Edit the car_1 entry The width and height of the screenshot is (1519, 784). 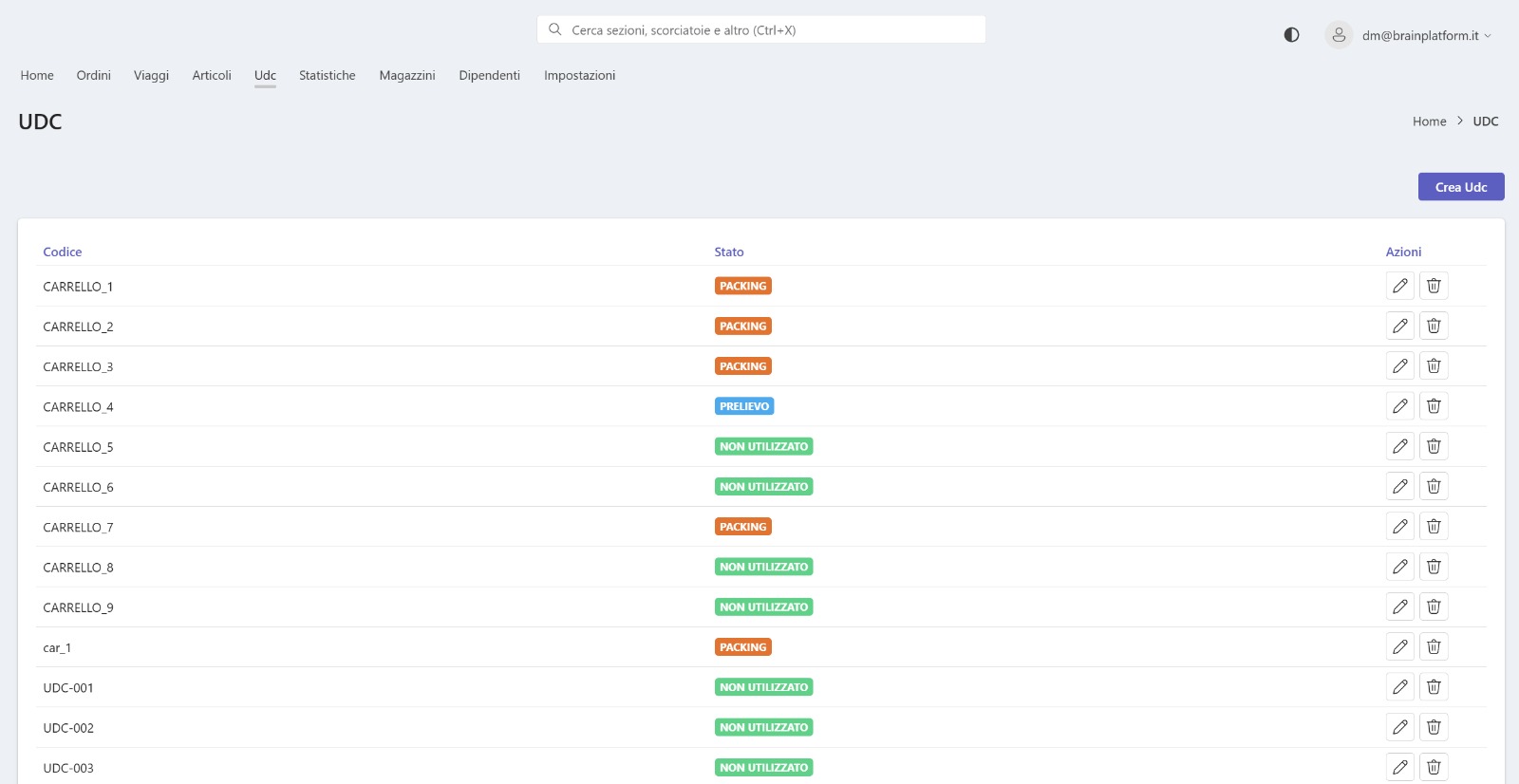pyautogui.click(x=1399, y=647)
